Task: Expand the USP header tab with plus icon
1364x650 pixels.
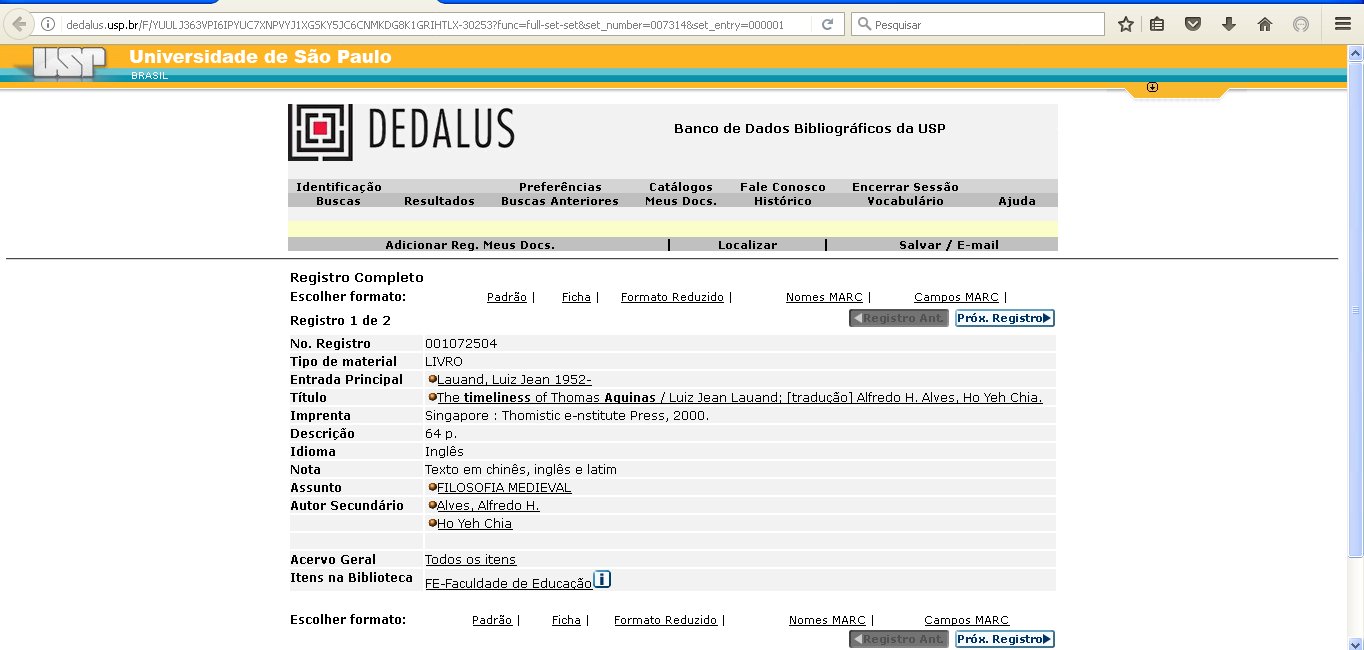Action: click(x=1152, y=87)
